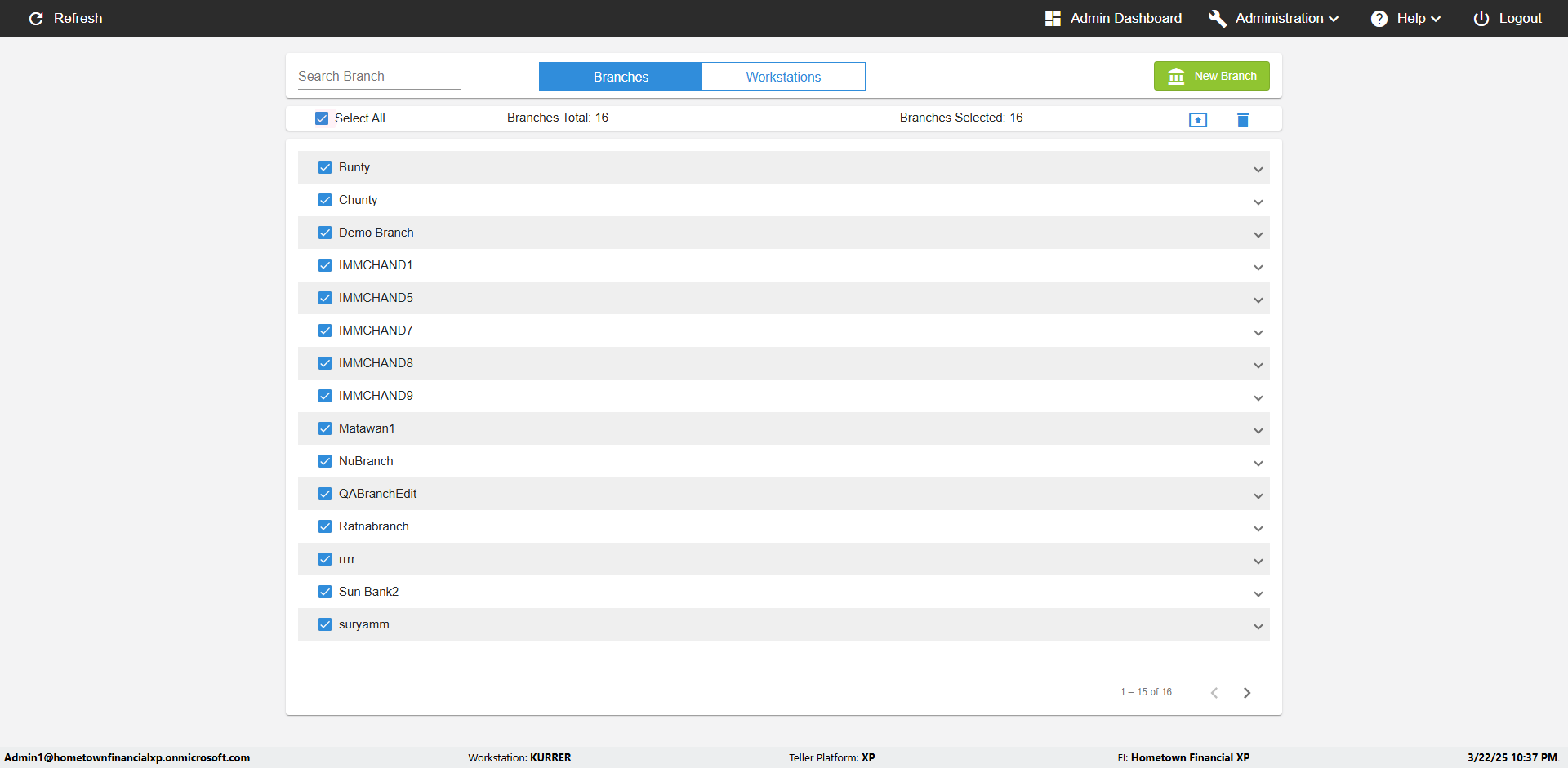Expand the Matawan1 row chevron
1568x768 pixels.
1258,431
